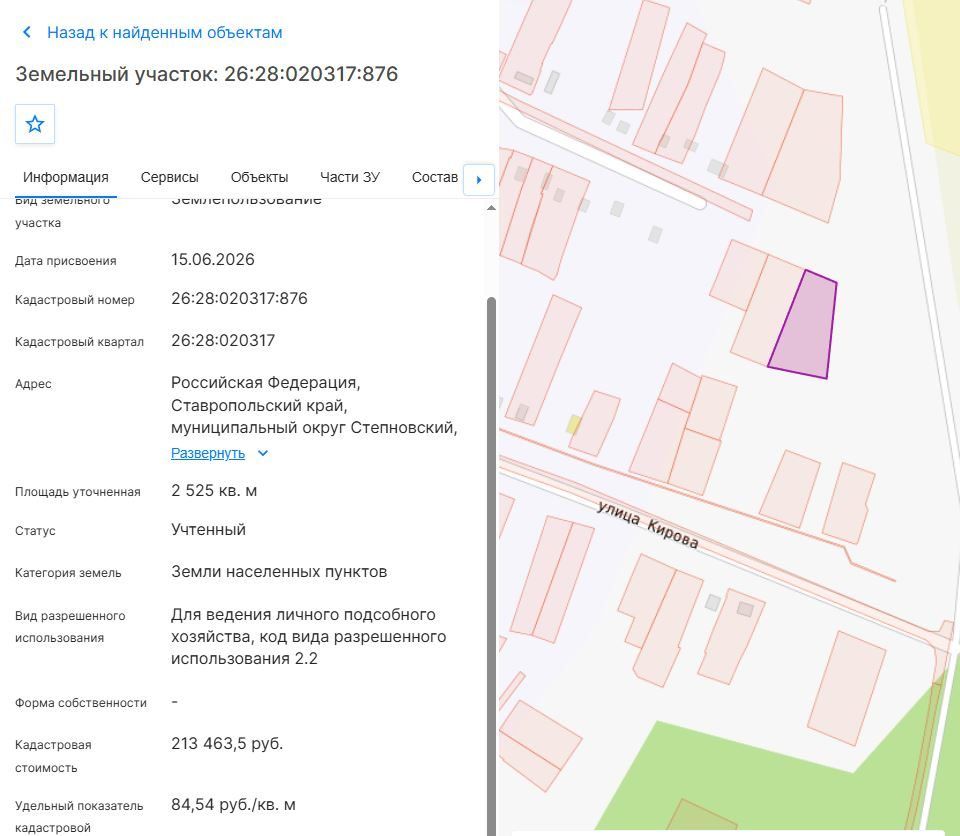Click the 'Российская Федерация' address text
Viewport: 960px width, 836px height.
[265, 382]
